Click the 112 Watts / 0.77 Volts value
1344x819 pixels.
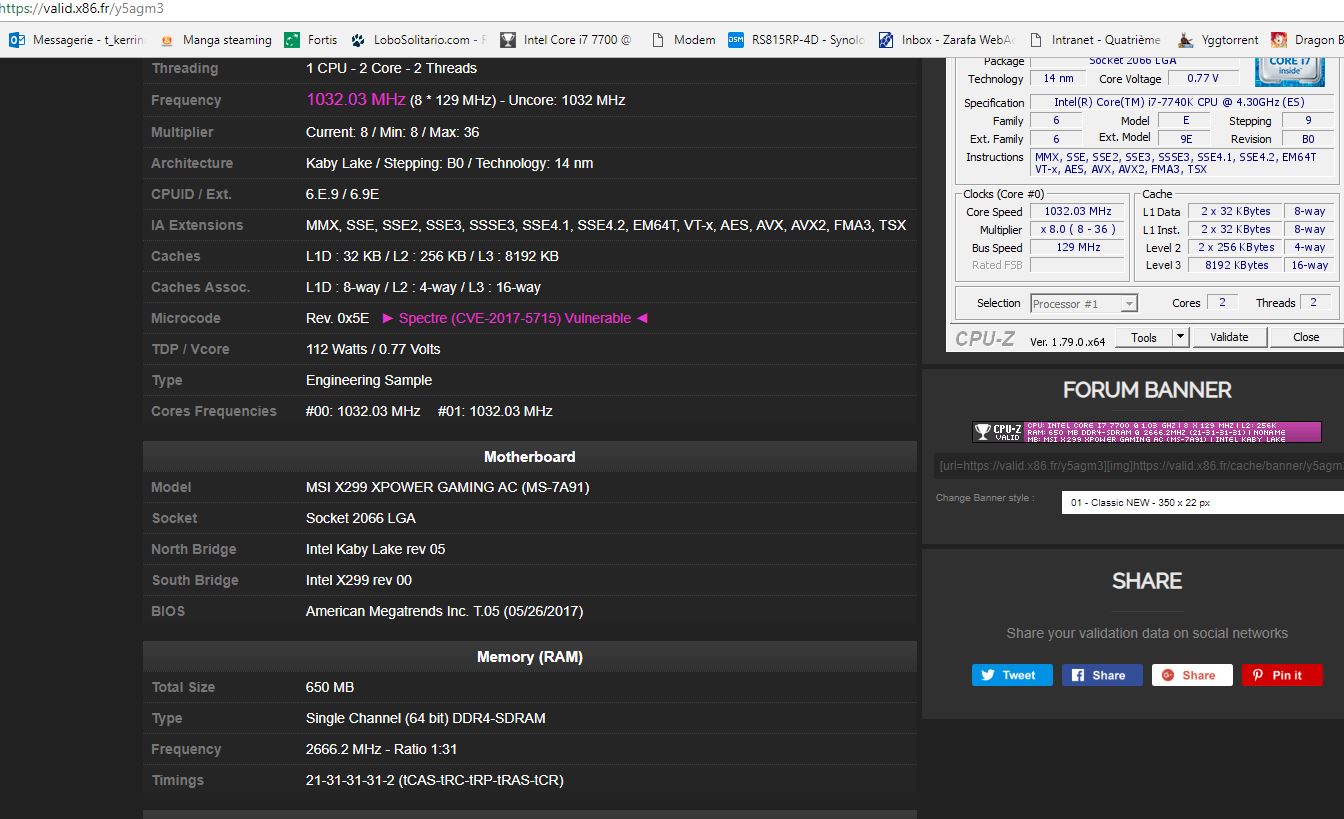click(x=373, y=349)
